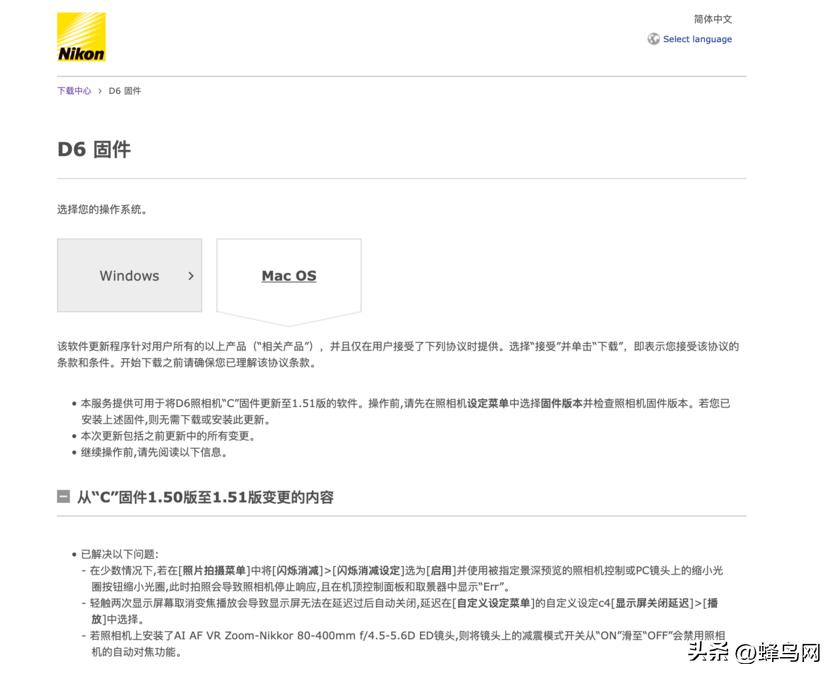The width and height of the screenshot is (840, 681).
Task: Open the Select language link
Action: (697, 39)
